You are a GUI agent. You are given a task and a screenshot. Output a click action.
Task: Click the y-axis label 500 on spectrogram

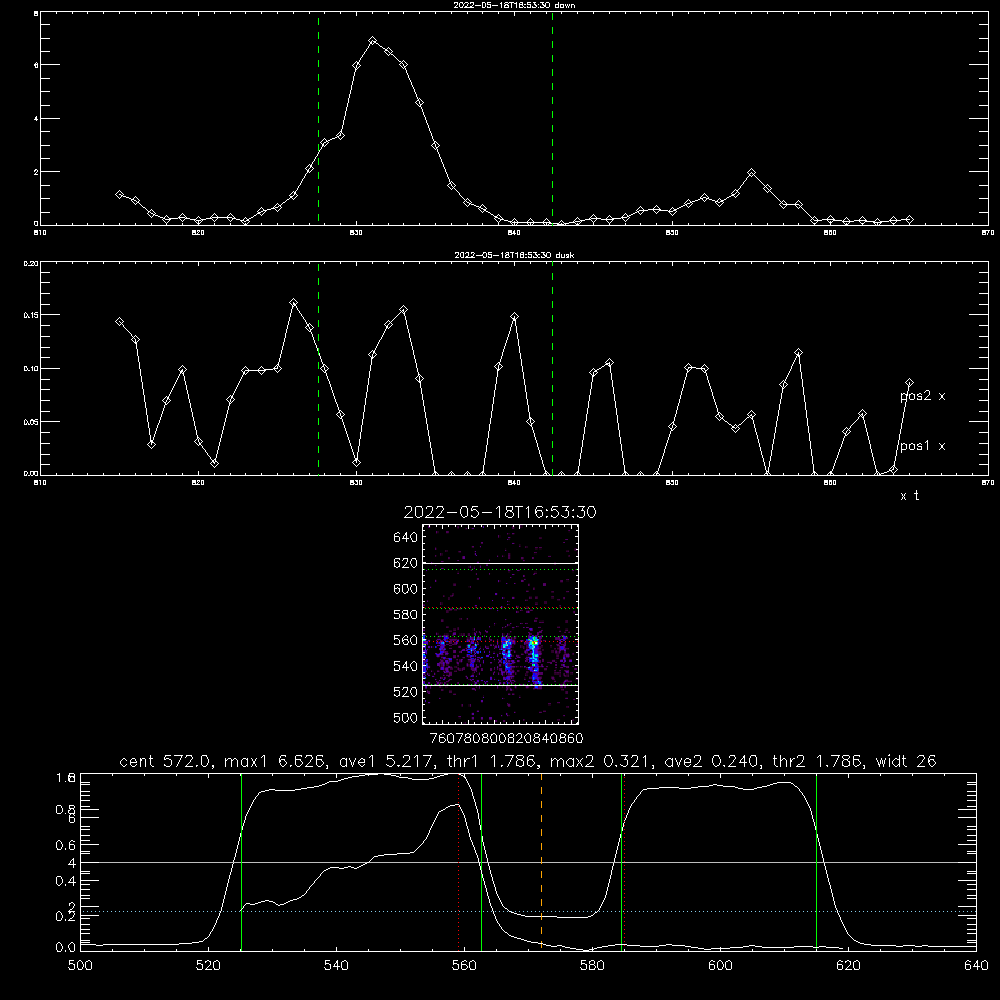pyautogui.click(x=406, y=717)
